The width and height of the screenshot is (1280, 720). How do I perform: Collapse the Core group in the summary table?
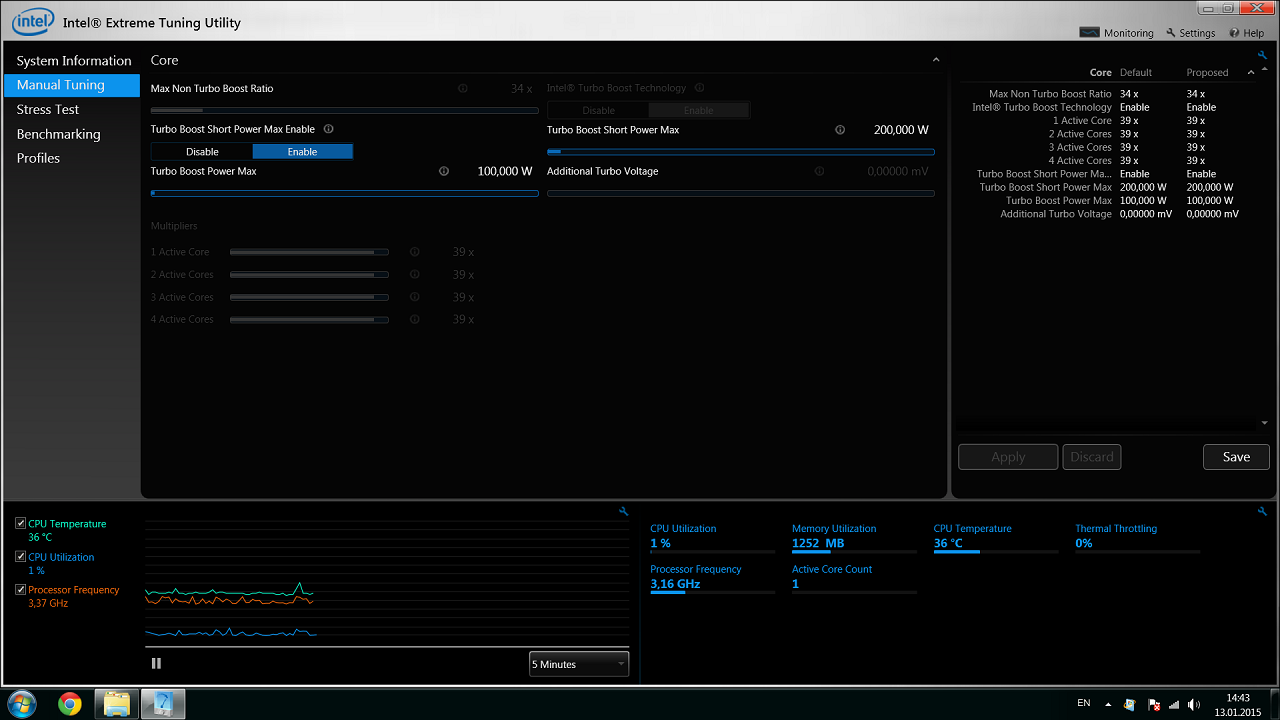[x=1251, y=73]
